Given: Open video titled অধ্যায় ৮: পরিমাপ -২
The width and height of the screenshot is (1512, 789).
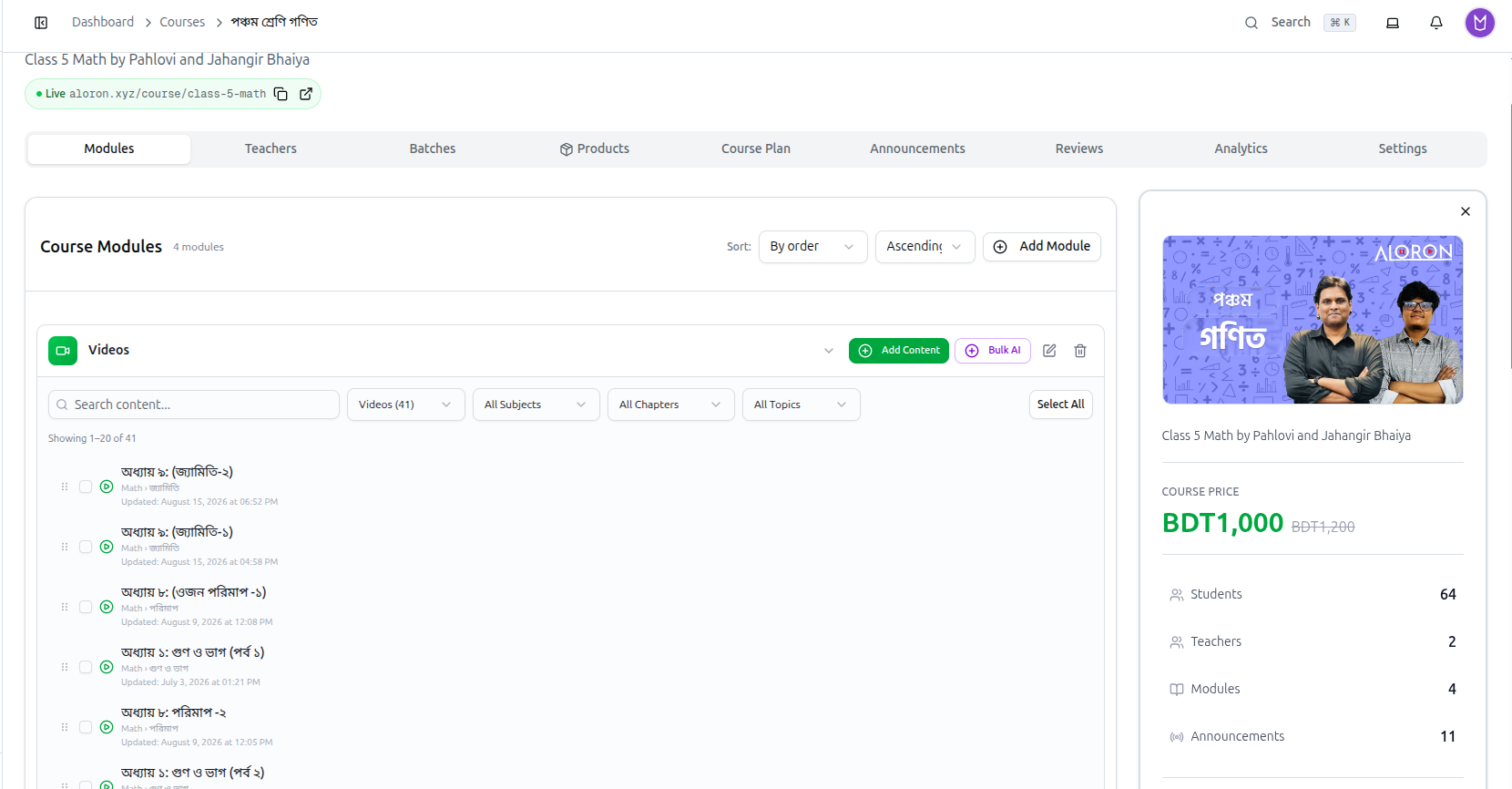Looking at the screenshot, I should (x=173, y=712).
